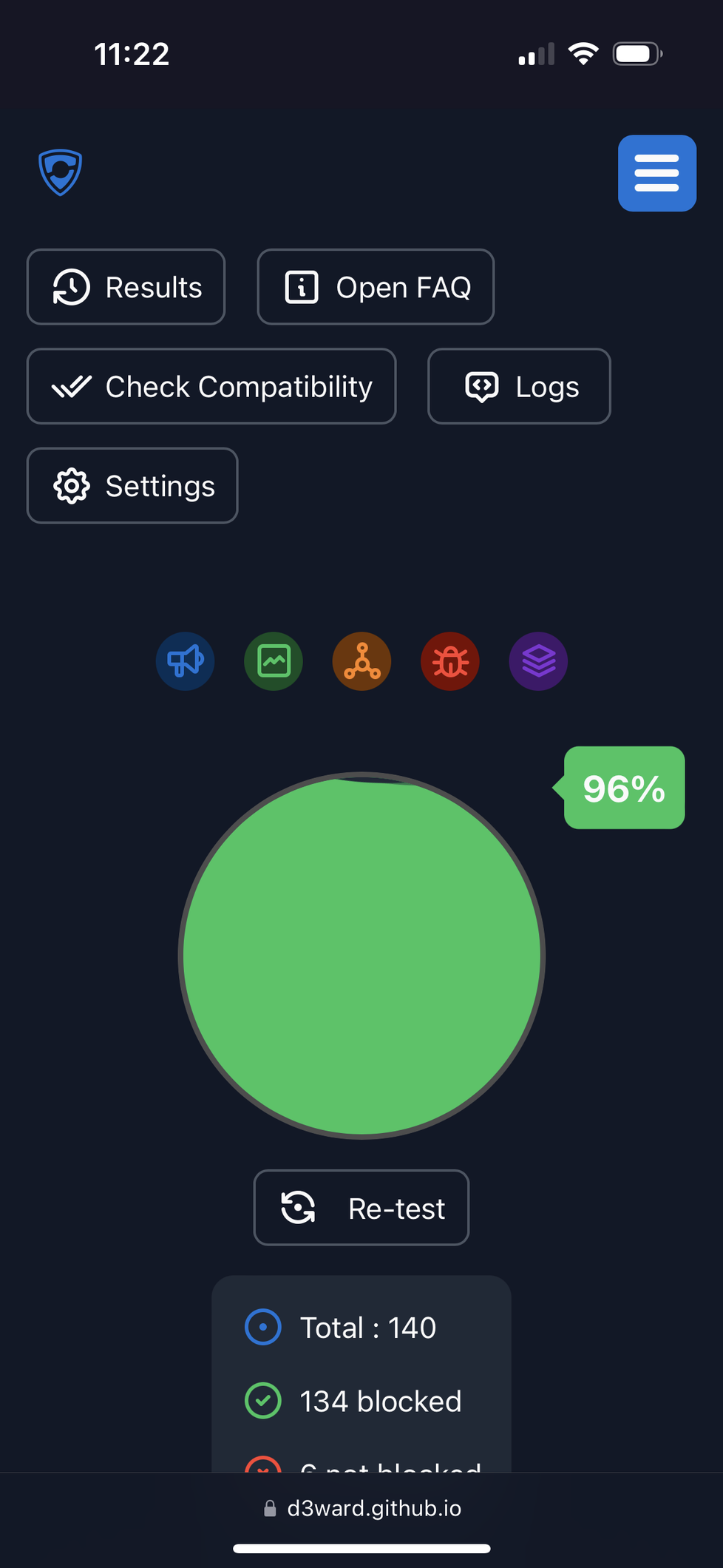This screenshot has width=723, height=1568.
Task: Tap the 96% score badge
Action: 624,788
